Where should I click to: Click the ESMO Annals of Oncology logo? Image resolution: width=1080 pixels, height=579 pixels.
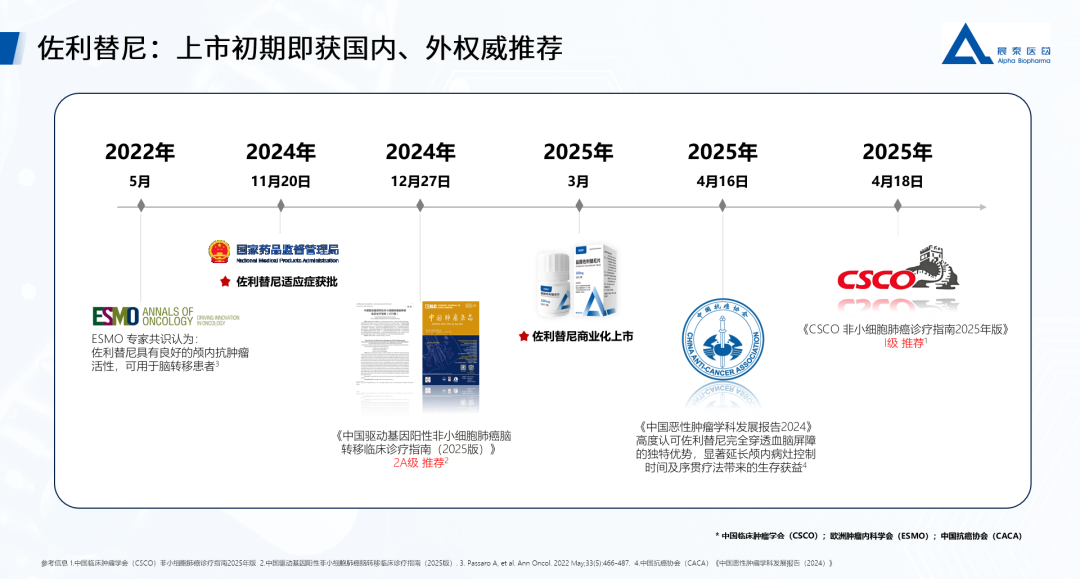[166, 317]
